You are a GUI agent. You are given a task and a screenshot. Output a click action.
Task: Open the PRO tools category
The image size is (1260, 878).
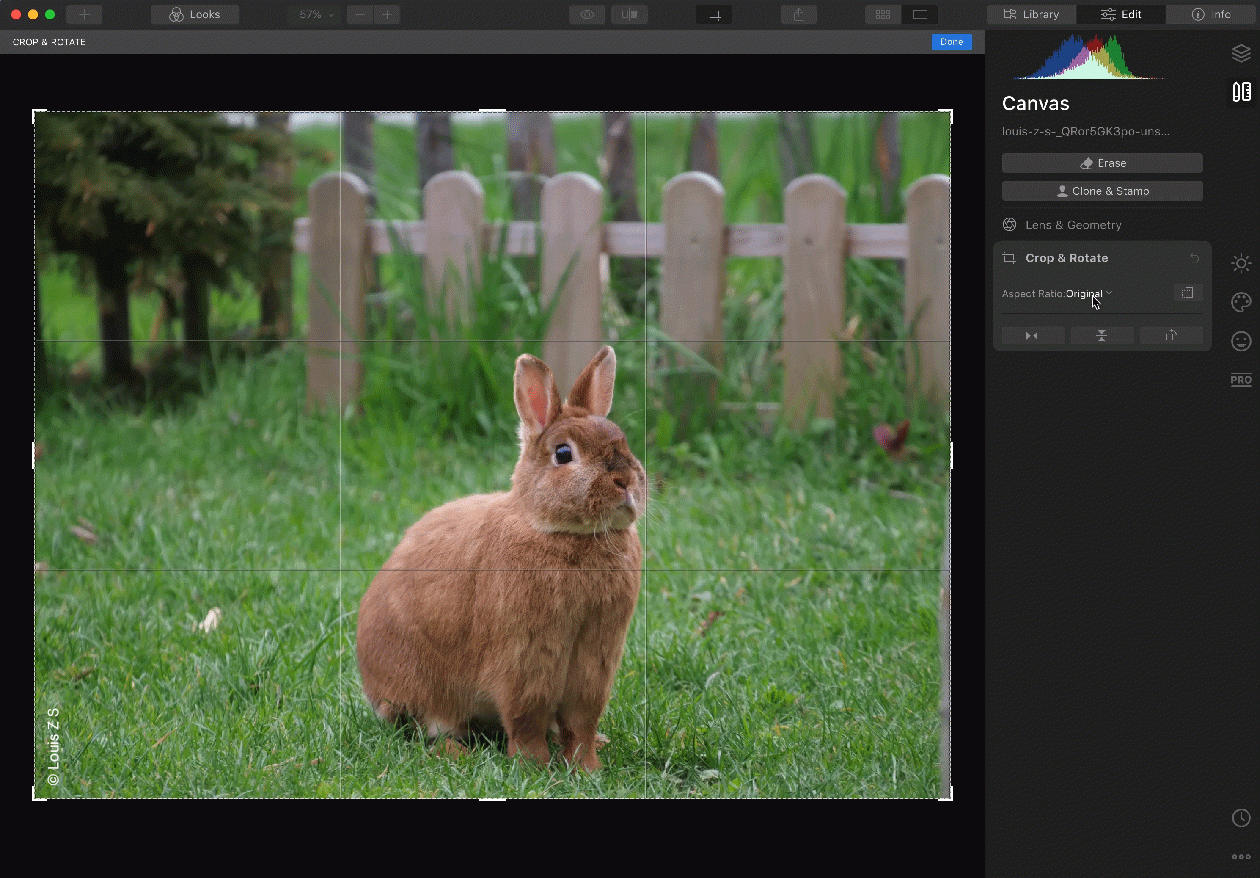(x=1241, y=380)
